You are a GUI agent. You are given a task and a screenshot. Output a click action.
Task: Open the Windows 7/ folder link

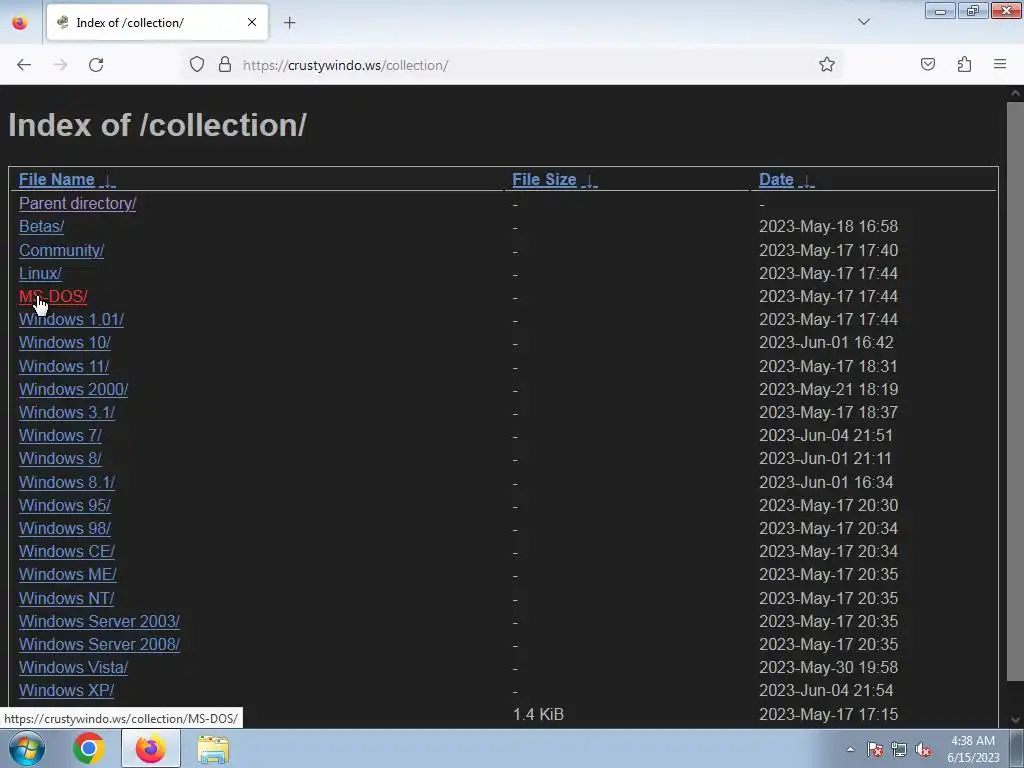(60, 436)
